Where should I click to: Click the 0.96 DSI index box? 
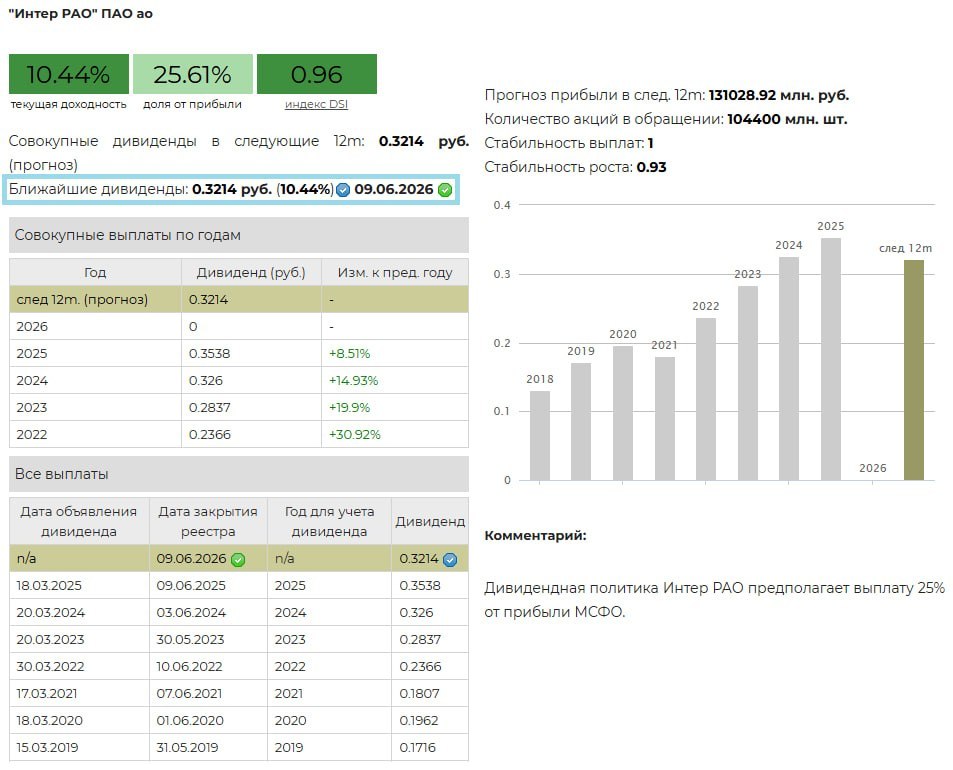316,74
